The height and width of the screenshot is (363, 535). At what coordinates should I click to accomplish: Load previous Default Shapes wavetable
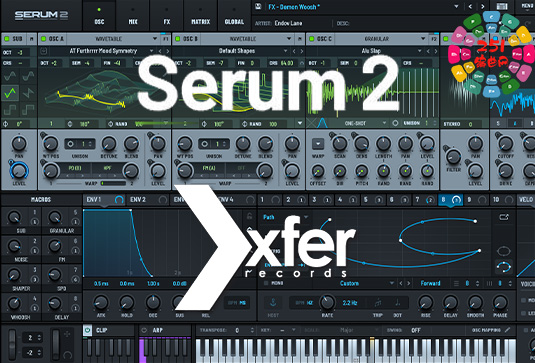click(294, 51)
